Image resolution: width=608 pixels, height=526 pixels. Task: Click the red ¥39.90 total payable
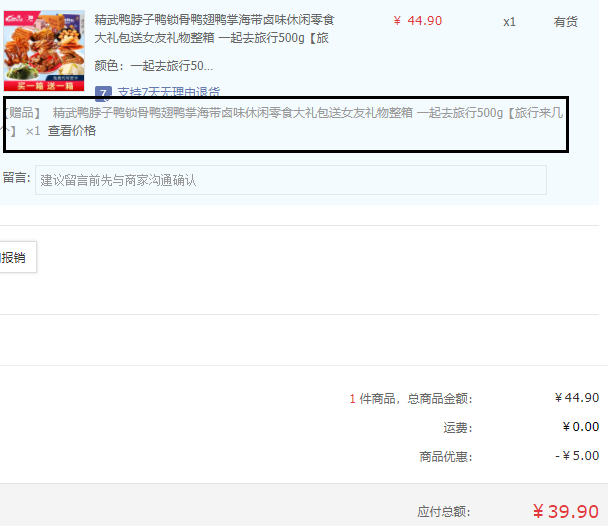click(x=565, y=511)
